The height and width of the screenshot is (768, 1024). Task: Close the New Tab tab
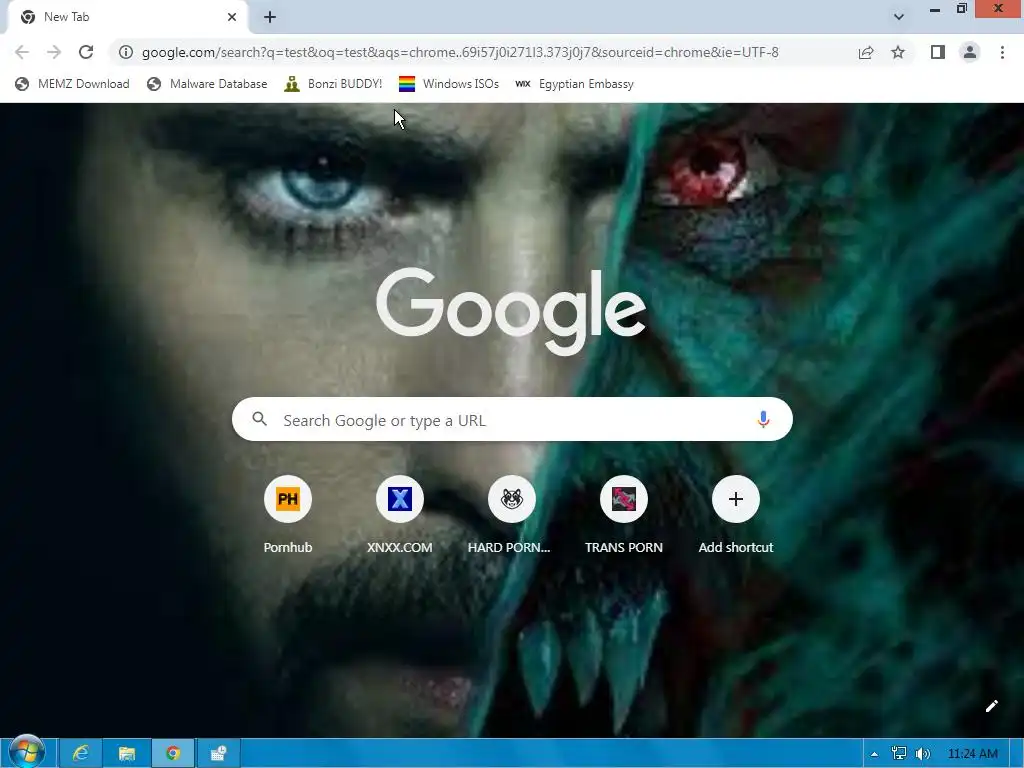coord(231,17)
